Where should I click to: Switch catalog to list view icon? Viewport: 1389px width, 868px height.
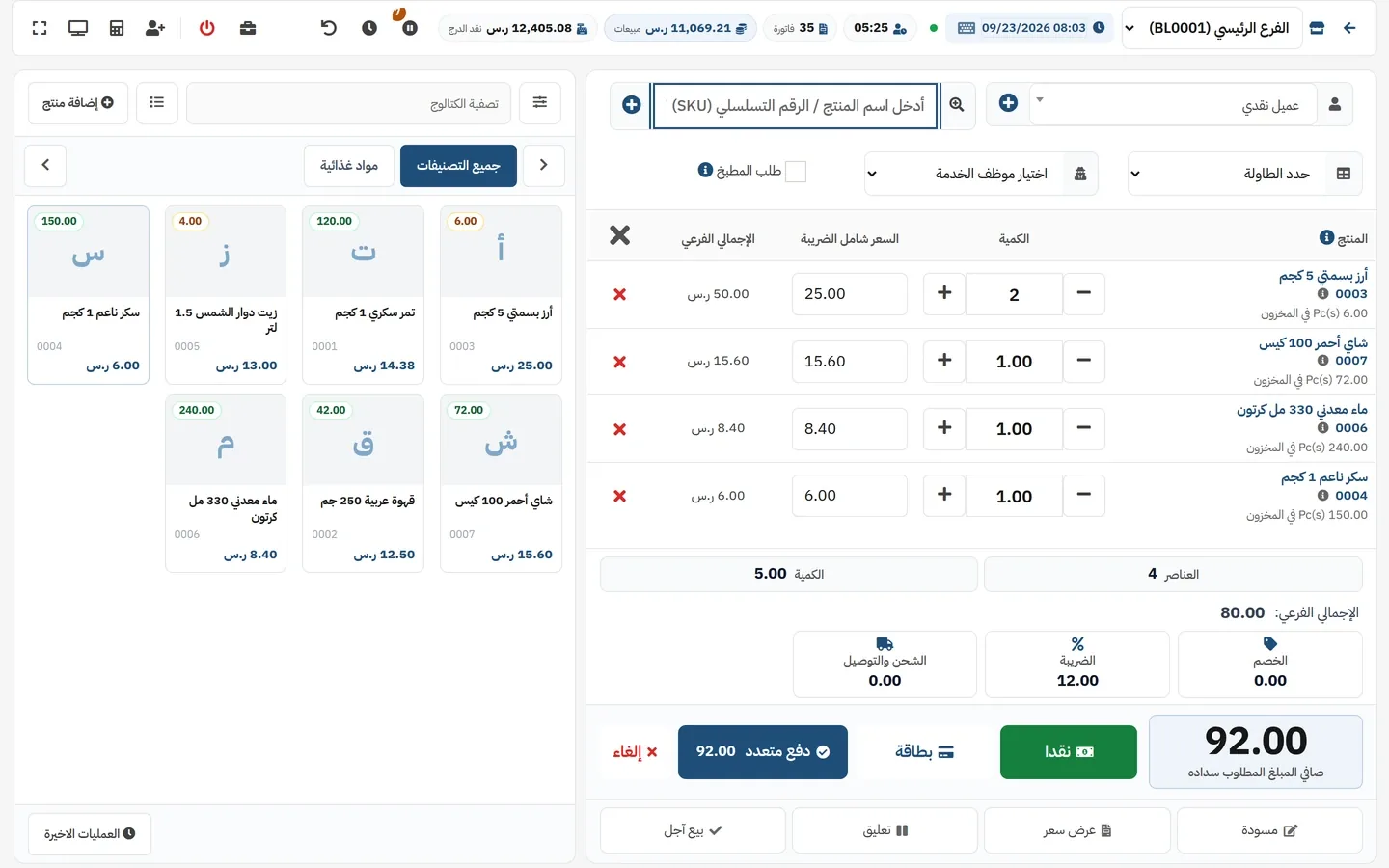click(157, 103)
